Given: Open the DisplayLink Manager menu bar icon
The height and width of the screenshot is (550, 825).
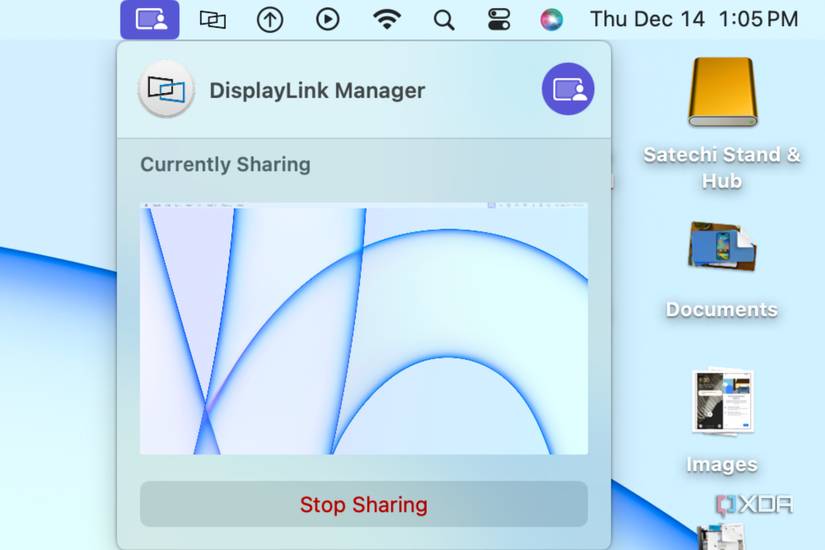Looking at the screenshot, I should [213, 20].
